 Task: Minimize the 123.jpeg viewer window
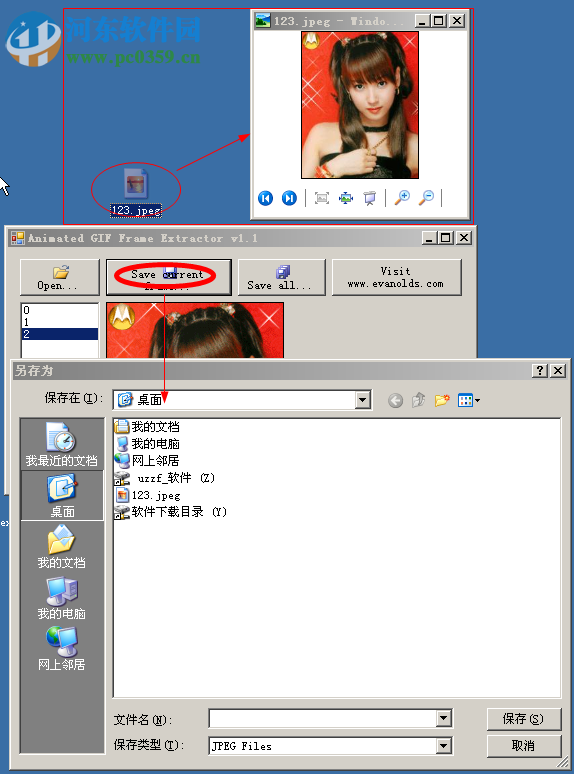[x=423, y=21]
